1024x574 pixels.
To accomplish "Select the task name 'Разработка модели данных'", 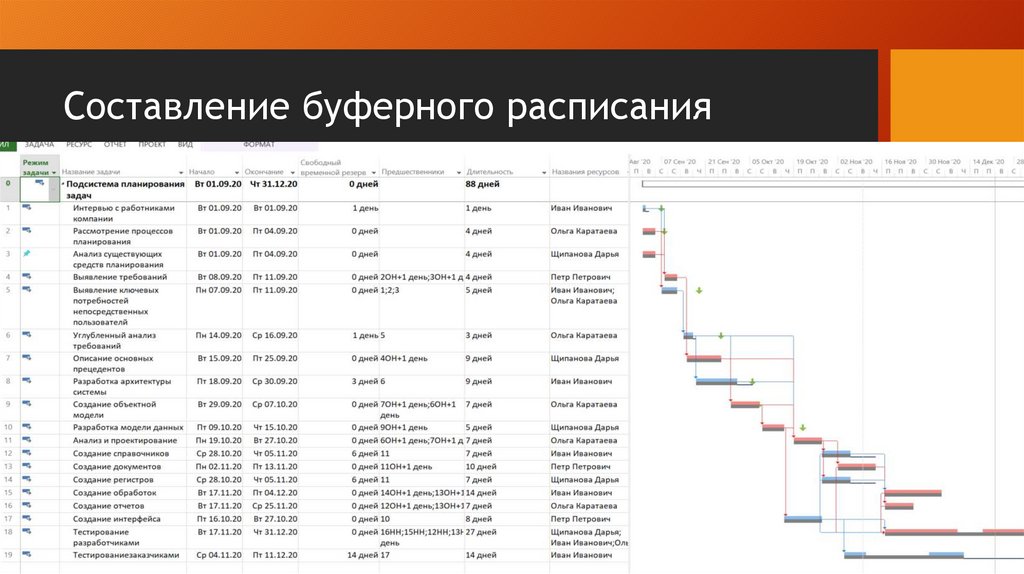I will (128, 427).
